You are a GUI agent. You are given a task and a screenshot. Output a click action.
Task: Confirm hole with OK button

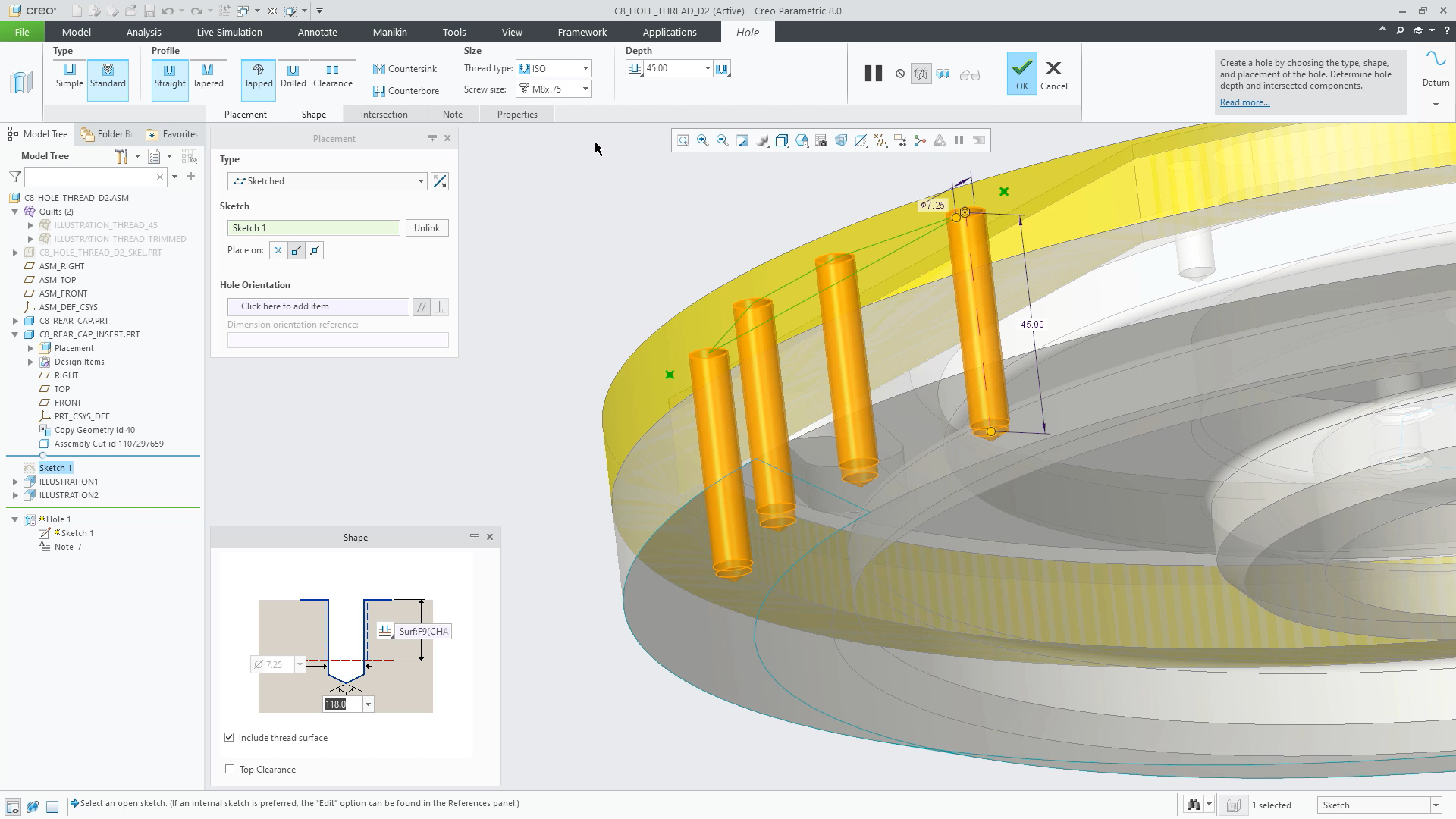pyautogui.click(x=1021, y=74)
